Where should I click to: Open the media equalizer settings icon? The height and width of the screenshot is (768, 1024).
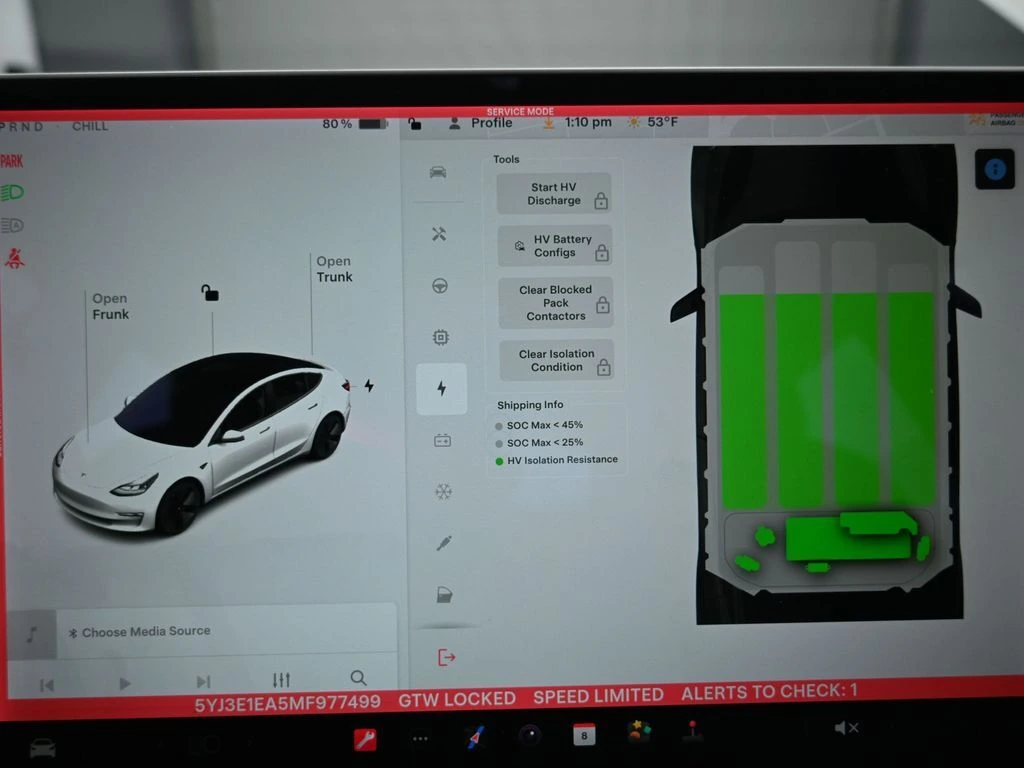pos(281,680)
